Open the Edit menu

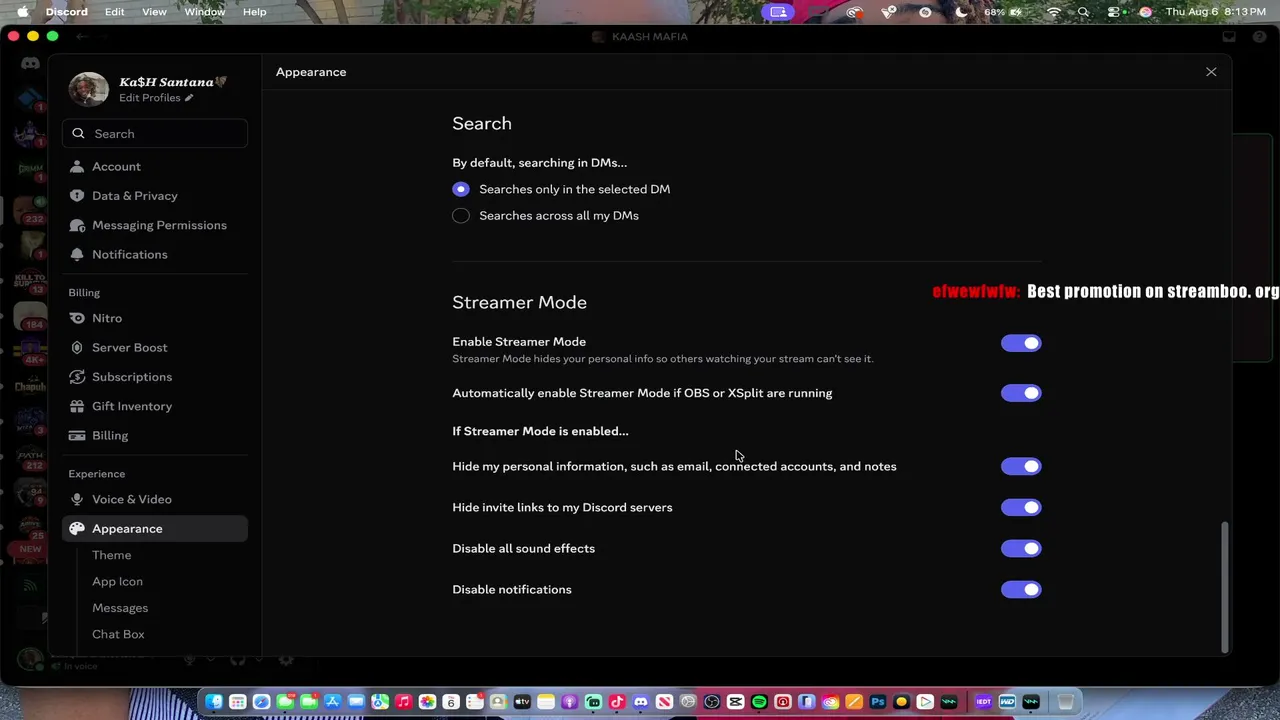pyautogui.click(x=115, y=12)
